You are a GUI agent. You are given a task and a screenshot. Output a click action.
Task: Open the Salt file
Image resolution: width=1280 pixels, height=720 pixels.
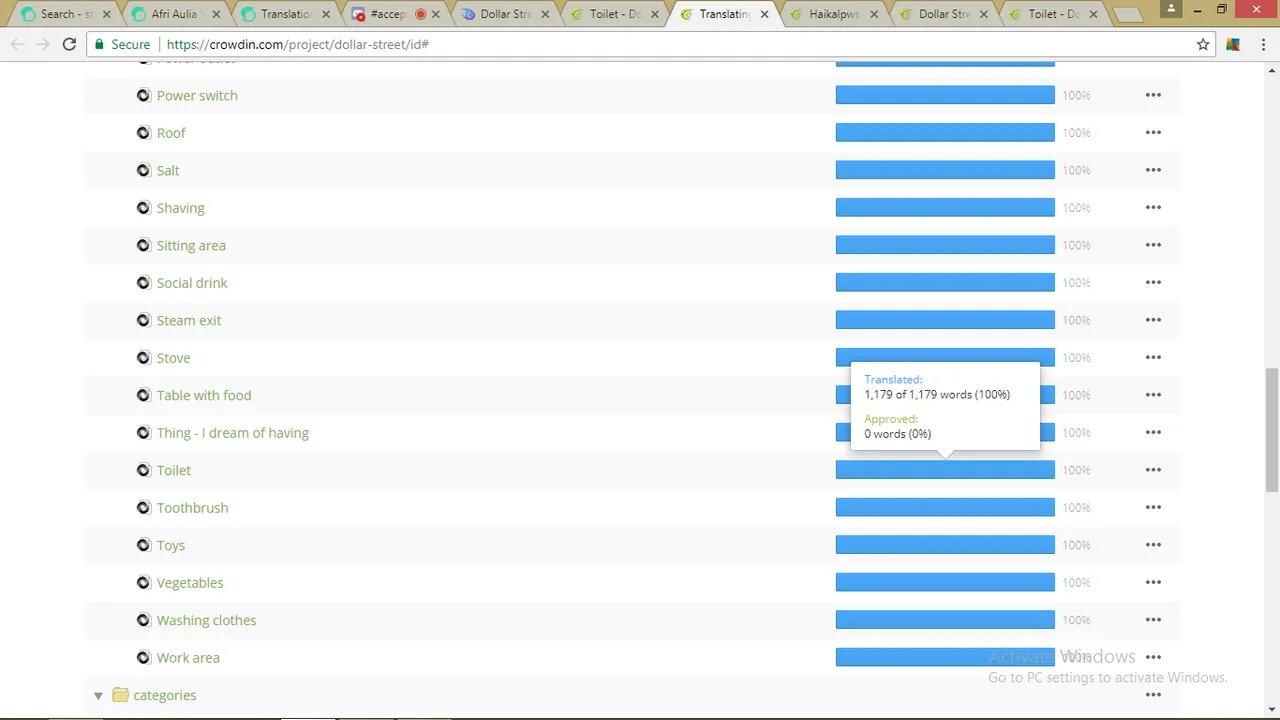(x=168, y=170)
